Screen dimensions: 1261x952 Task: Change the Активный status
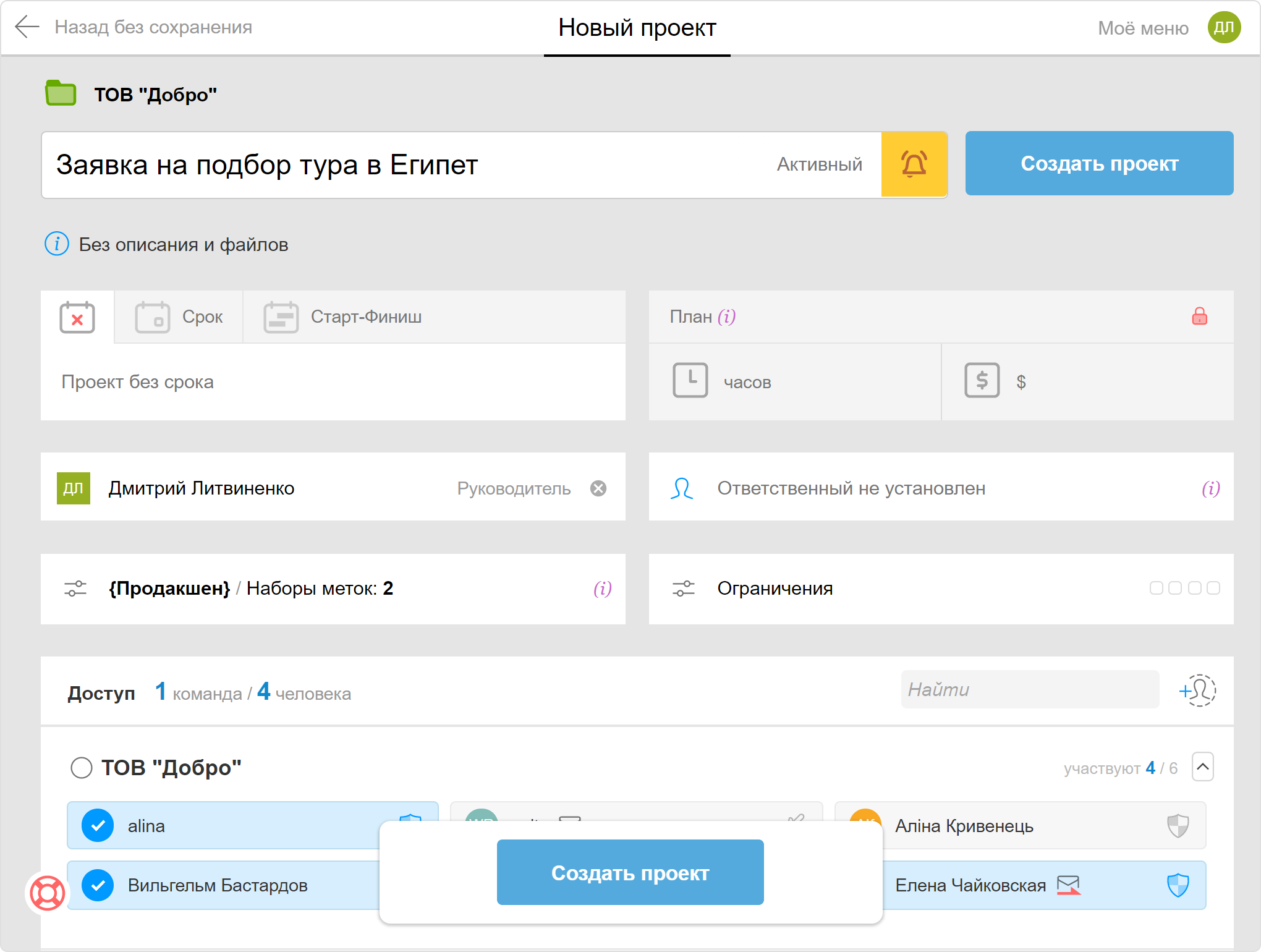pyautogui.click(x=819, y=164)
